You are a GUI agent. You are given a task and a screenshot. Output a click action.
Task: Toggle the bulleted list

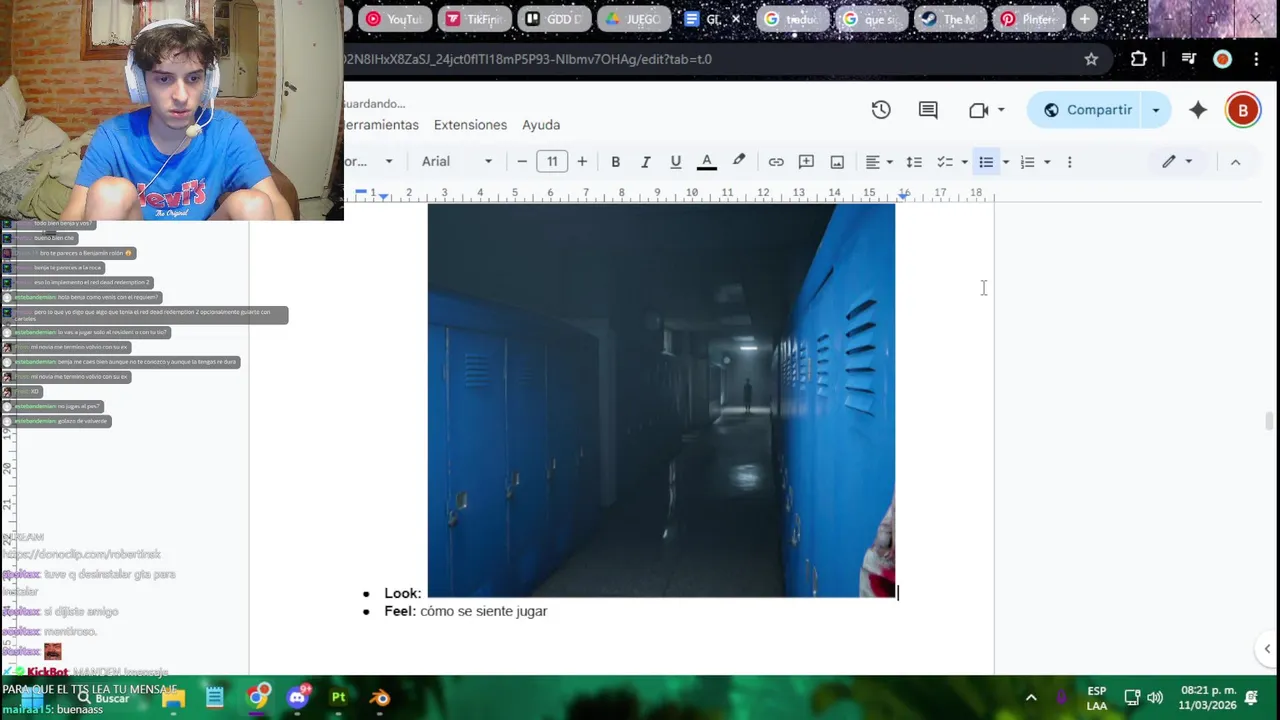(x=986, y=162)
